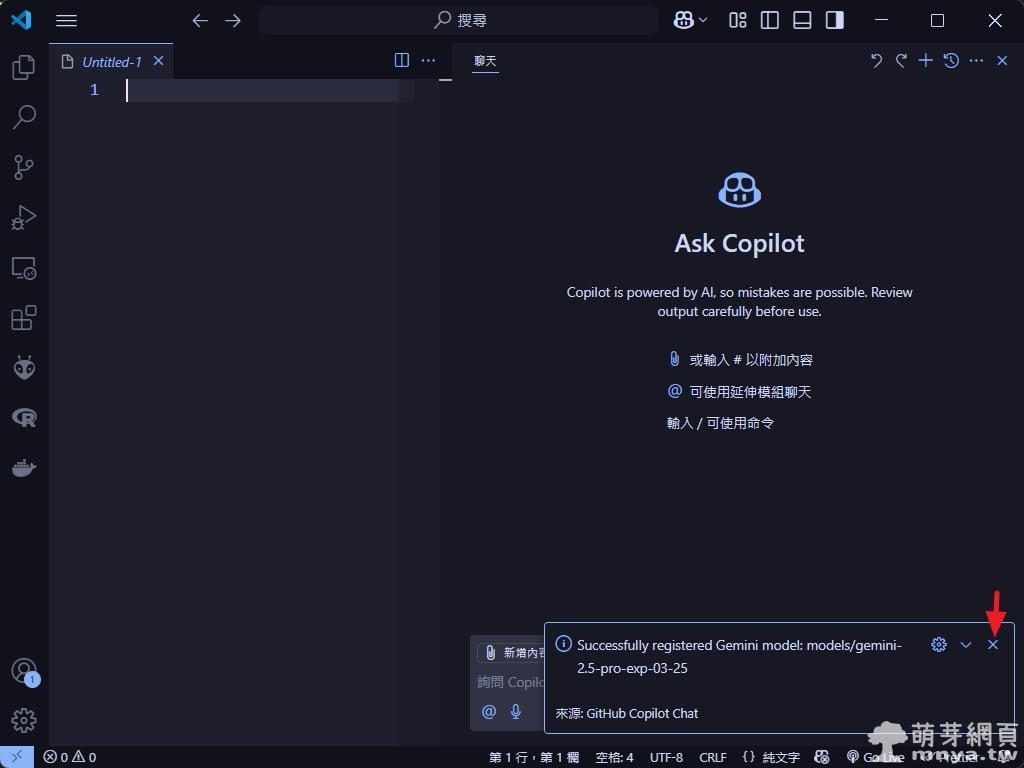Click microphone voice input icon

click(516, 712)
